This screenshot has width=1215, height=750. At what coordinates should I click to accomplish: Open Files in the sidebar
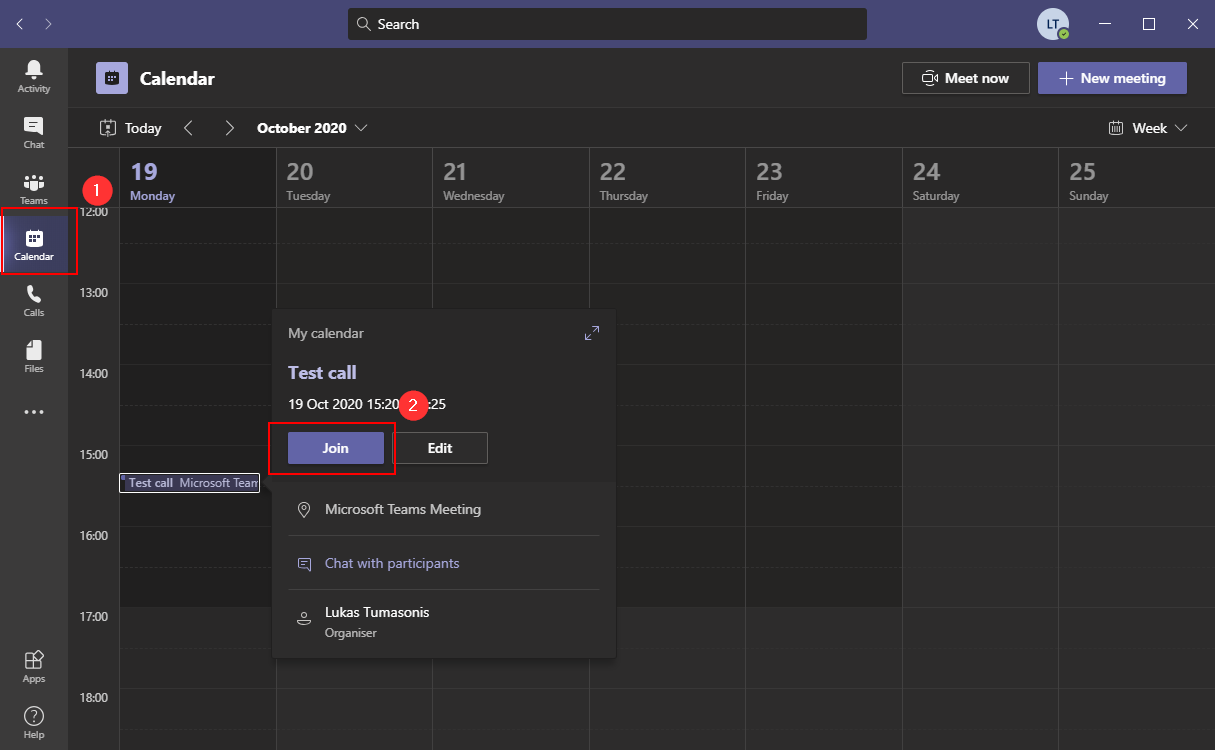pyautogui.click(x=34, y=356)
